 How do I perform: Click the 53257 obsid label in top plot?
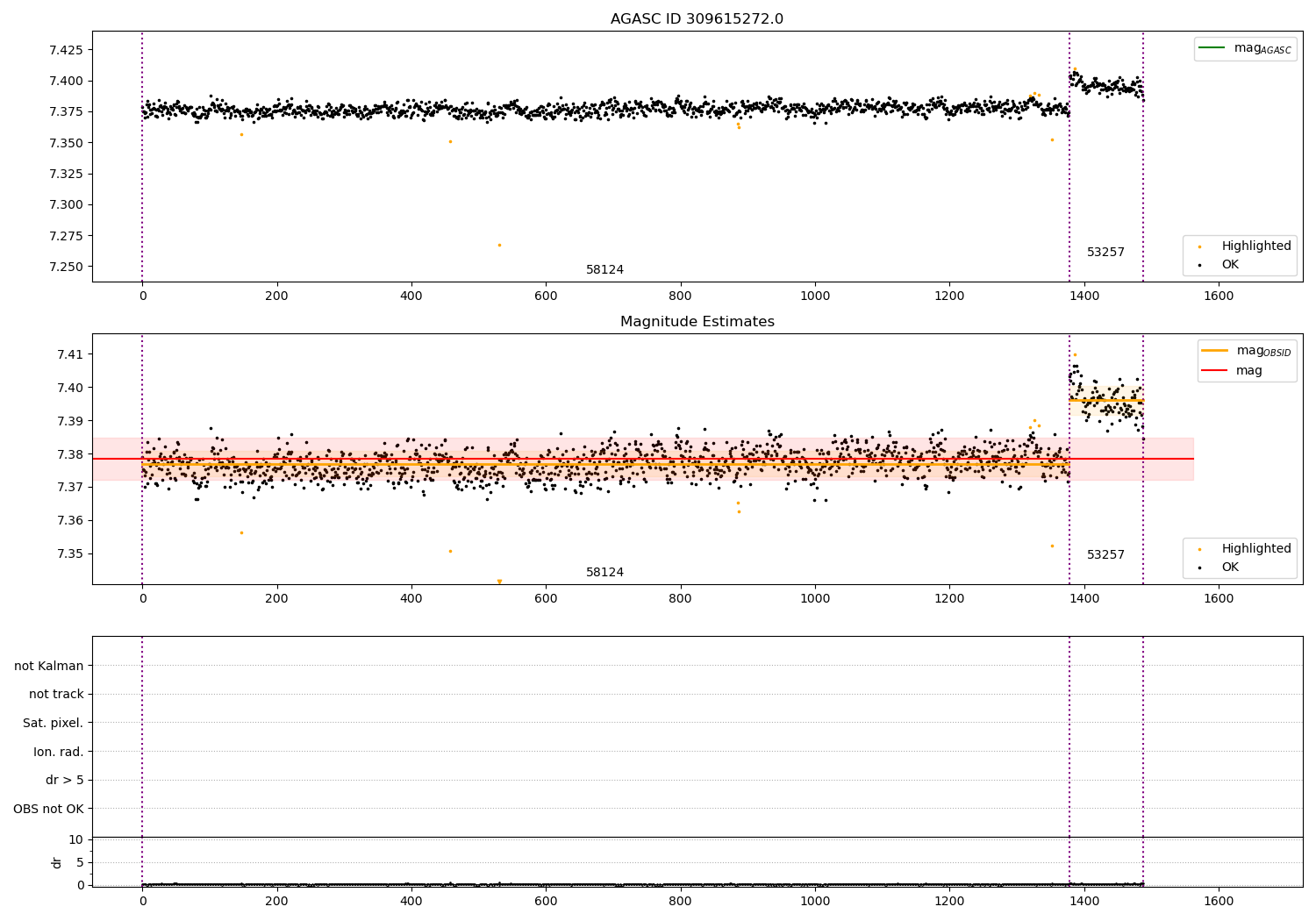[x=1105, y=253]
